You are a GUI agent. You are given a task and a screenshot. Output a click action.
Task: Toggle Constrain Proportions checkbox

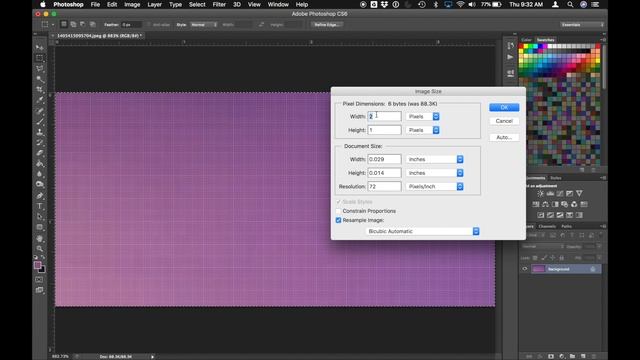point(338,211)
